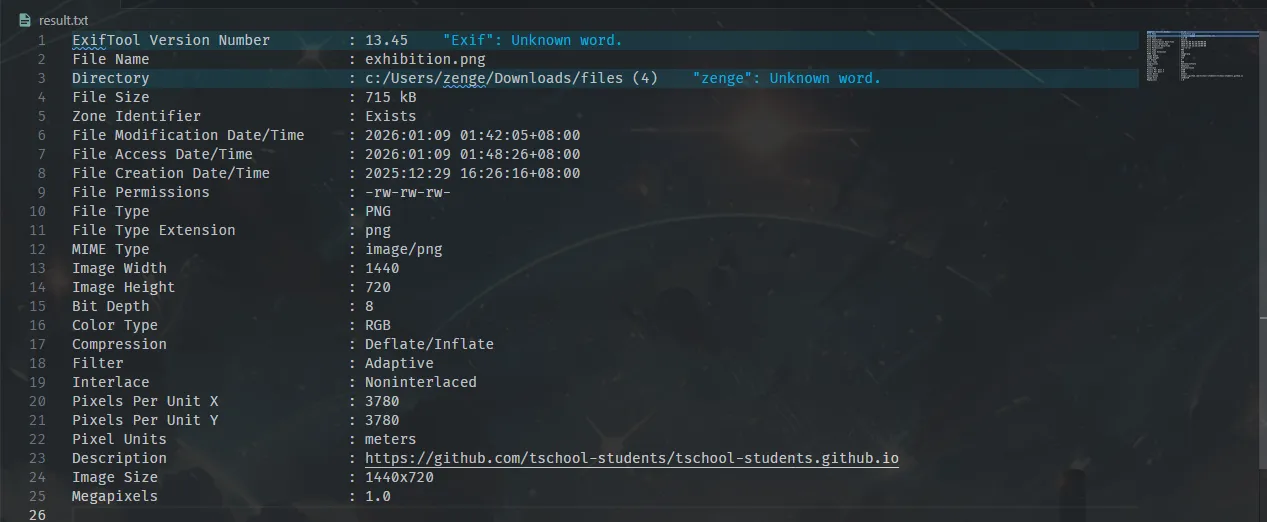Click the "Pixels Per Unit X" label

coord(145,401)
